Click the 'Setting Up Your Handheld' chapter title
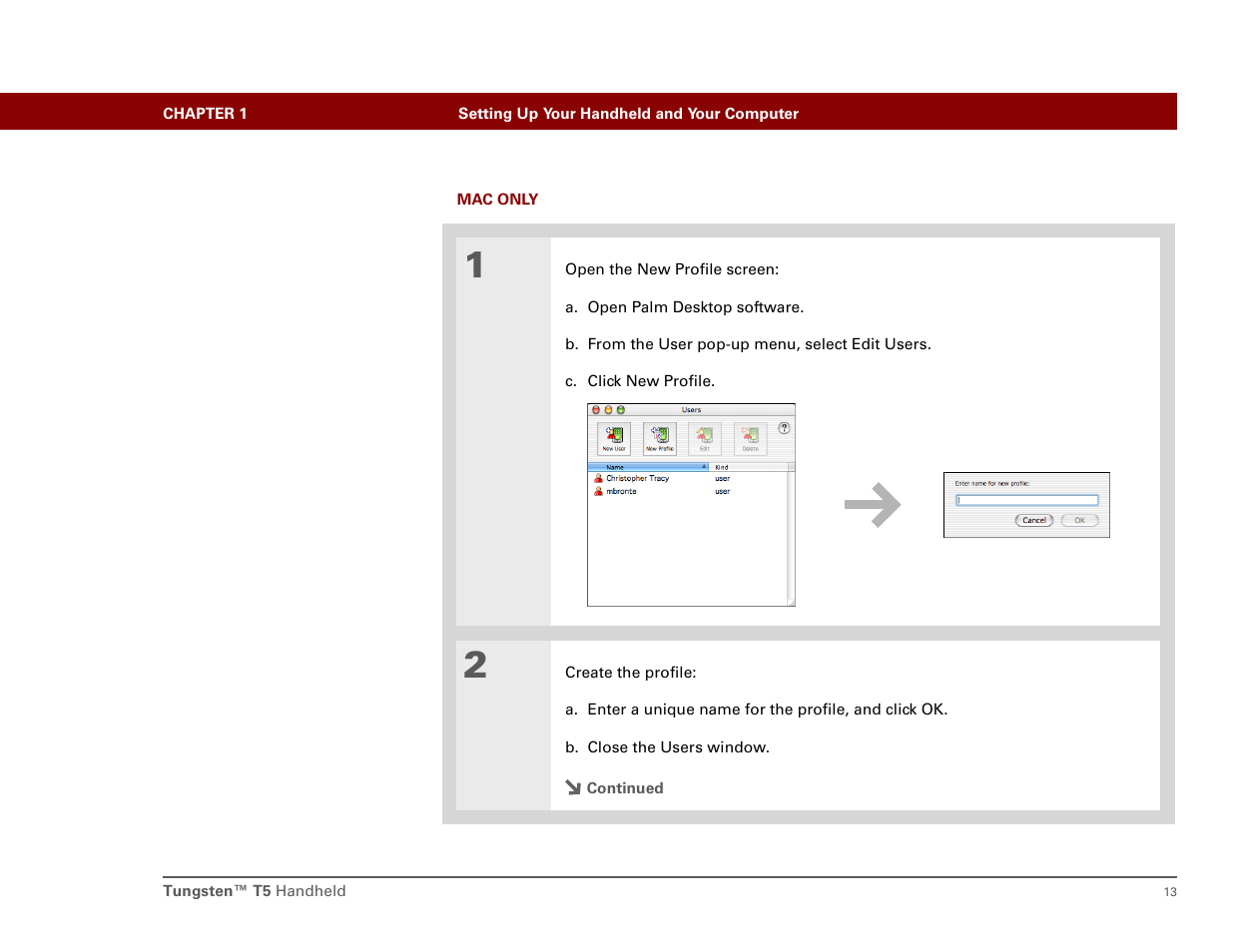This screenshot has width=1233, height=952. tap(628, 114)
